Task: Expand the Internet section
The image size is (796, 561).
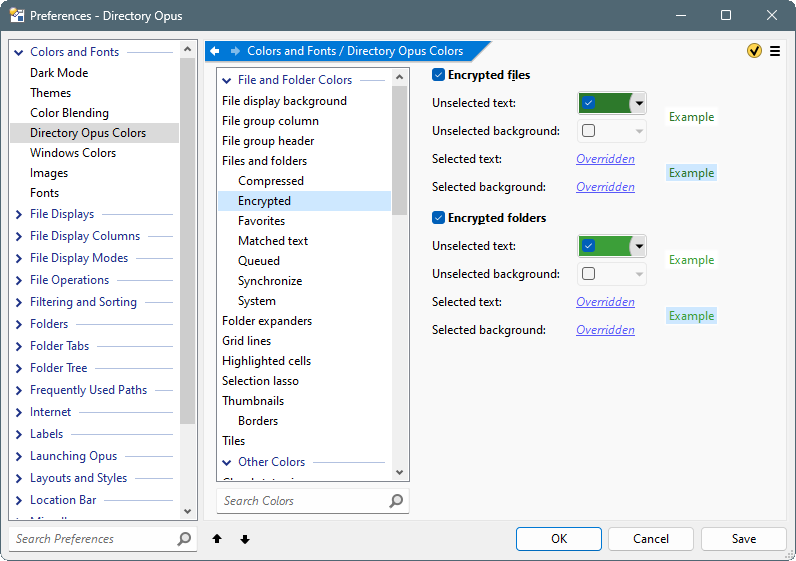Action: [x=19, y=412]
